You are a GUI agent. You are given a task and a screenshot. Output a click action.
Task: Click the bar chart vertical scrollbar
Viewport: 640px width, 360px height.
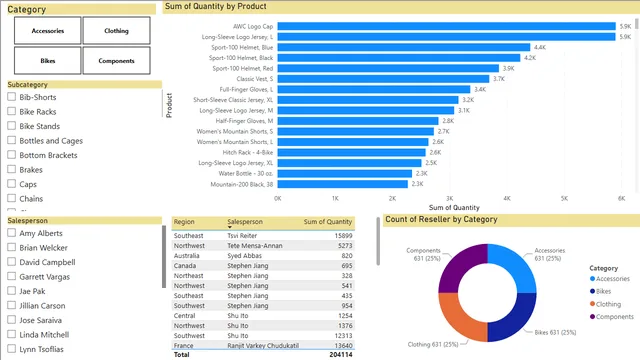click(637, 23)
